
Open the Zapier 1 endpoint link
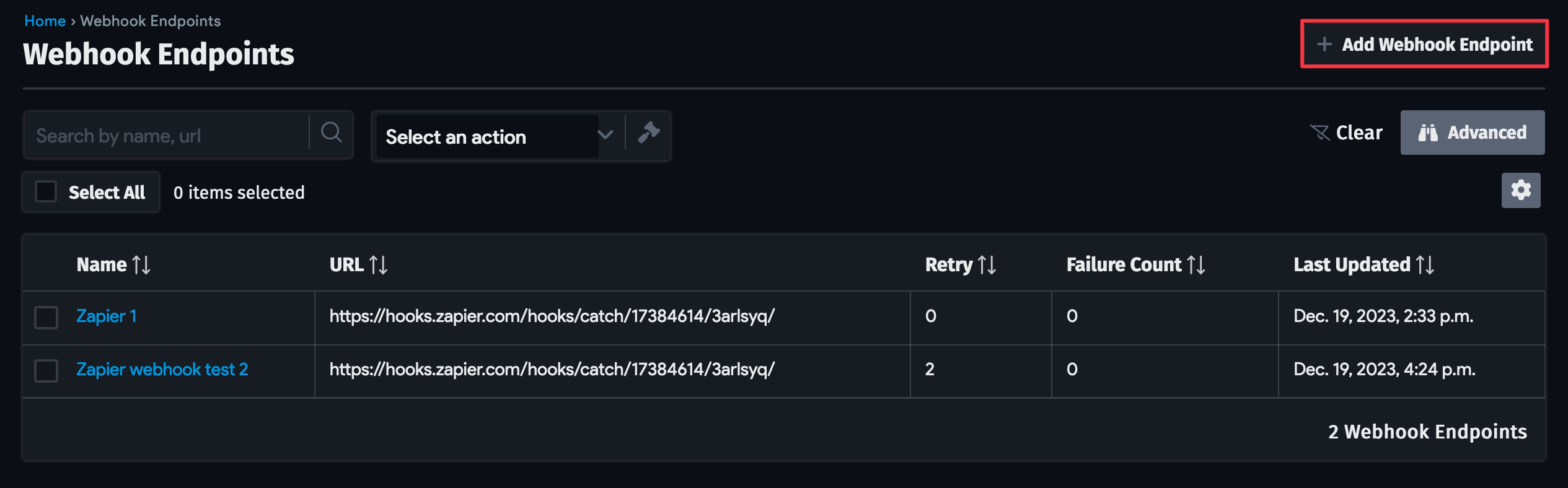(x=107, y=316)
